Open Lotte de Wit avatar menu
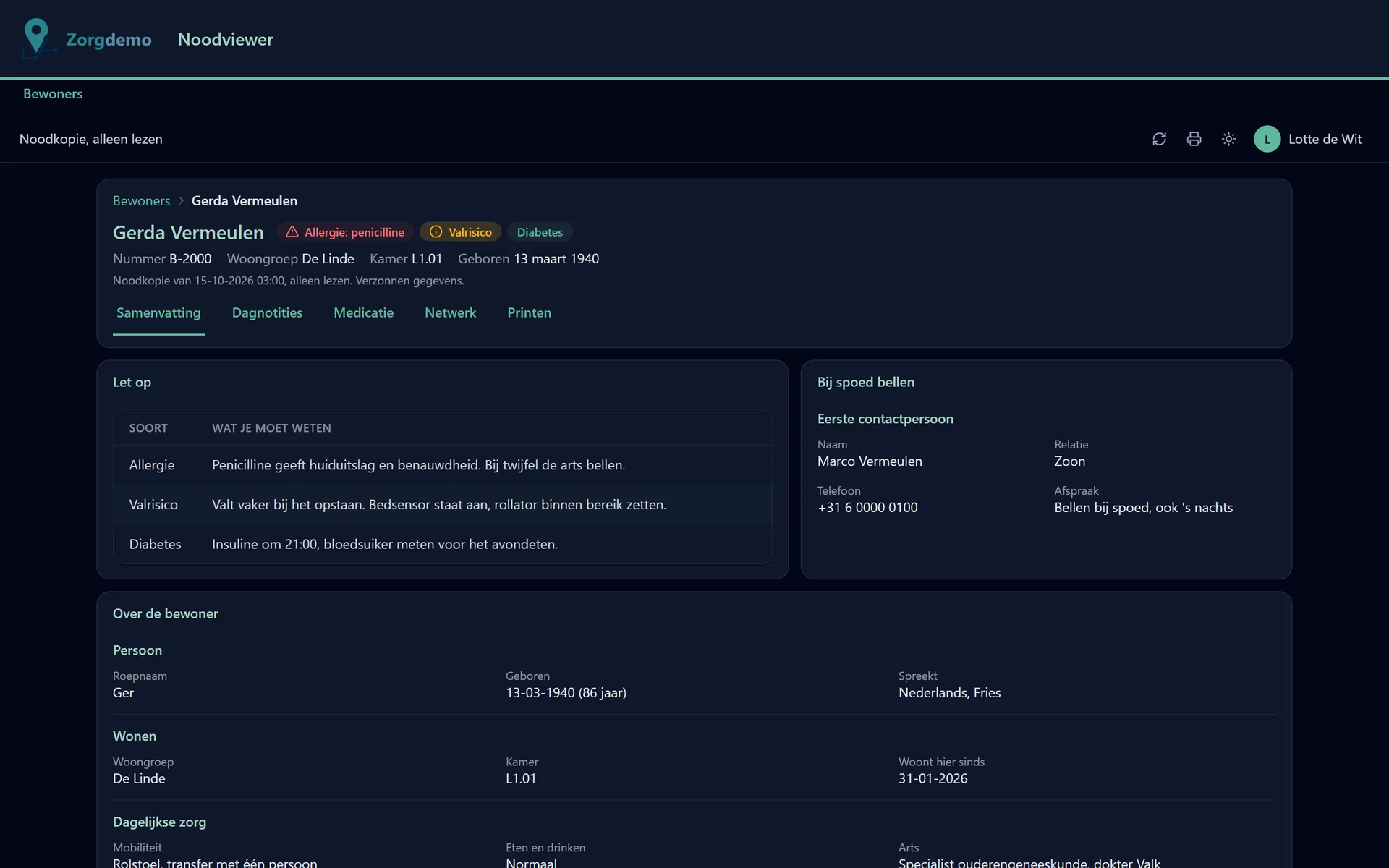Screen dimensions: 1389x868 pos(1267,139)
